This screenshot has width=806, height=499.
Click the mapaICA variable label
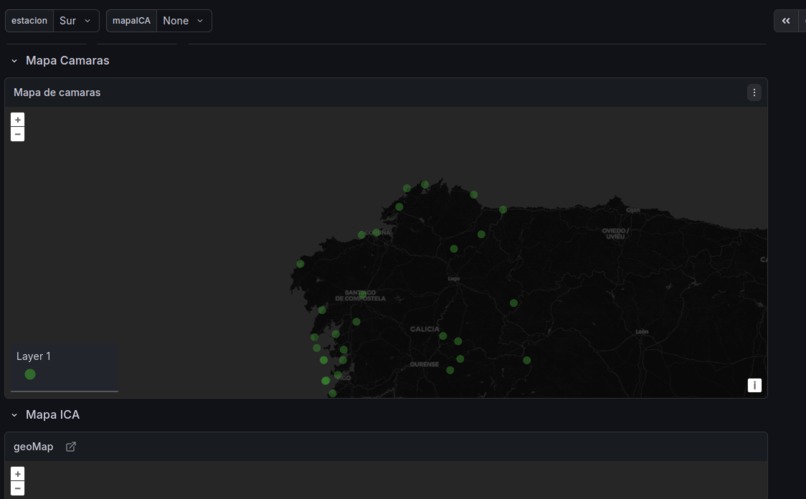pyautogui.click(x=131, y=21)
